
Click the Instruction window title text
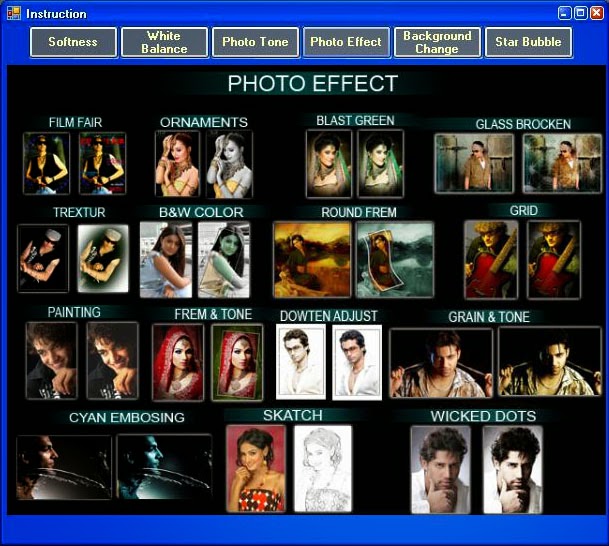[x=56, y=14]
